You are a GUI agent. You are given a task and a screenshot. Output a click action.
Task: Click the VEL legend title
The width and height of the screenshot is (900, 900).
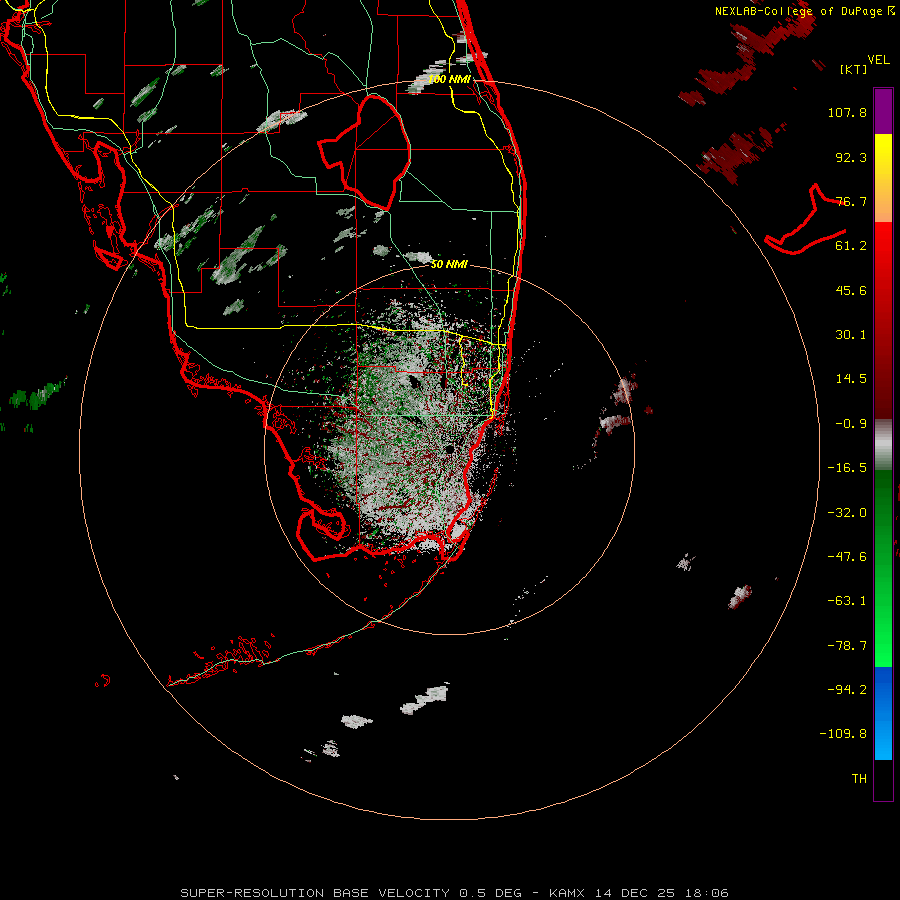pos(879,59)
